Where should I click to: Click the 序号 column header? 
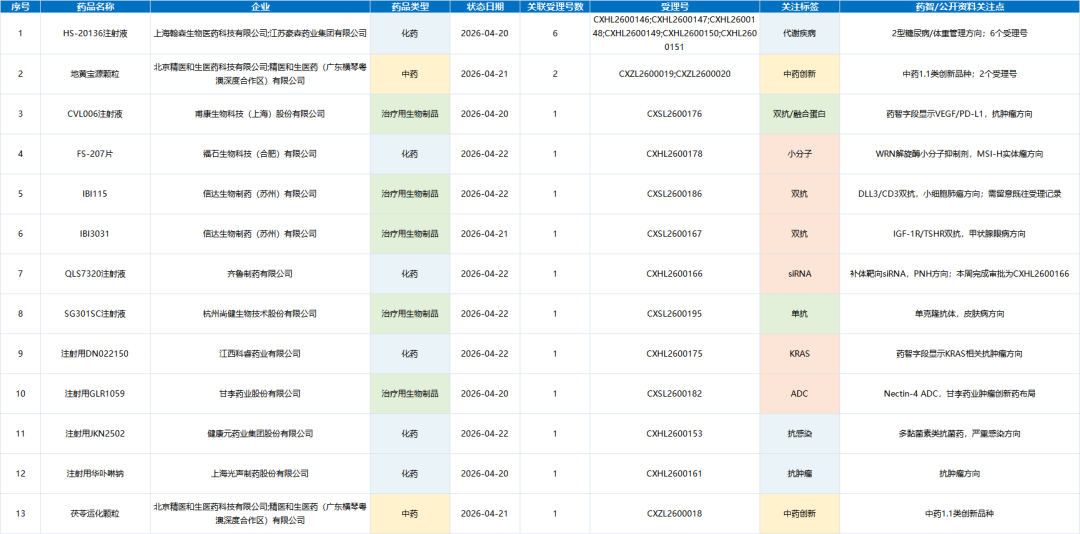tap(20, 6)
